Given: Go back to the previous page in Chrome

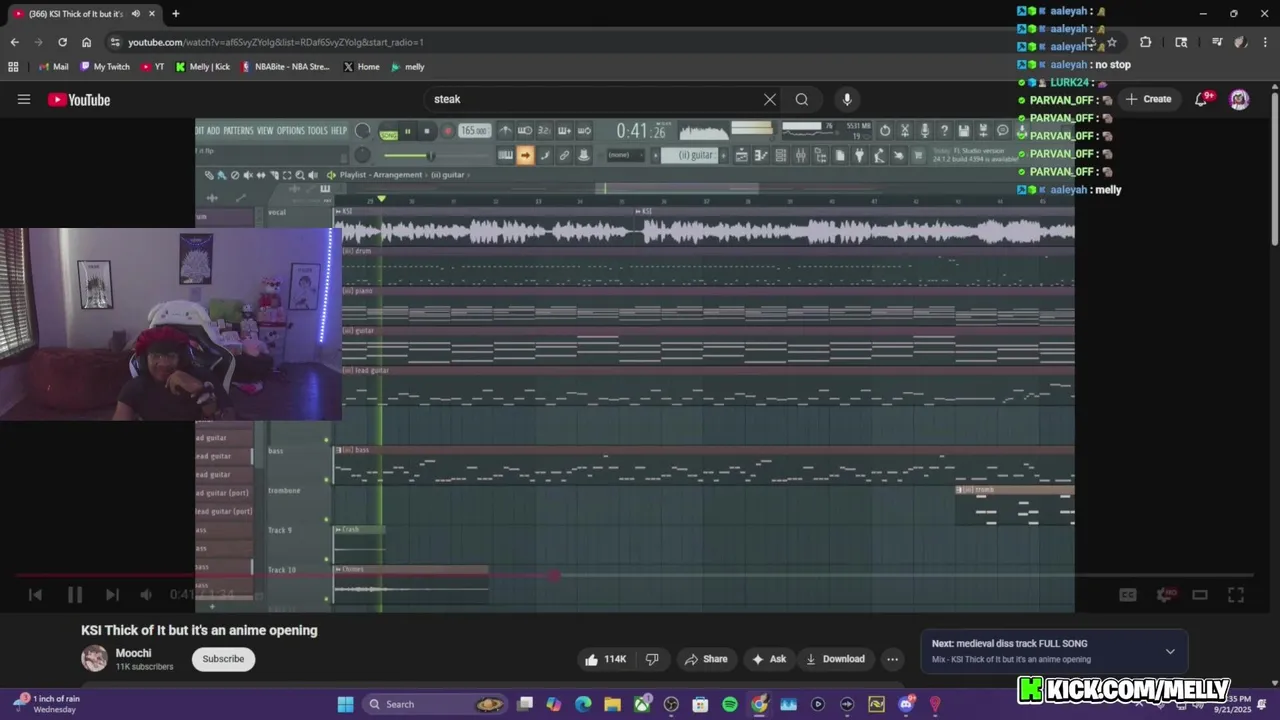Looking at the screenshot, I should 14,42.
